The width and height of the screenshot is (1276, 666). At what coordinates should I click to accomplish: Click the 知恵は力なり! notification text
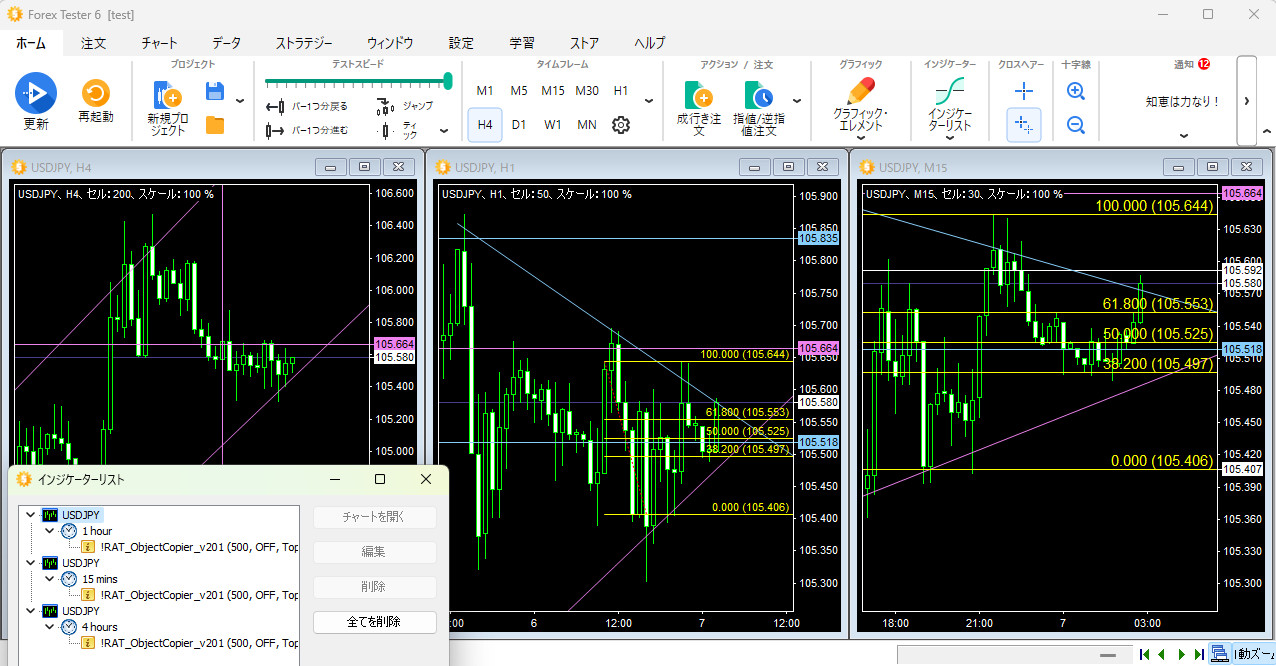click(x=1183, y=101)
